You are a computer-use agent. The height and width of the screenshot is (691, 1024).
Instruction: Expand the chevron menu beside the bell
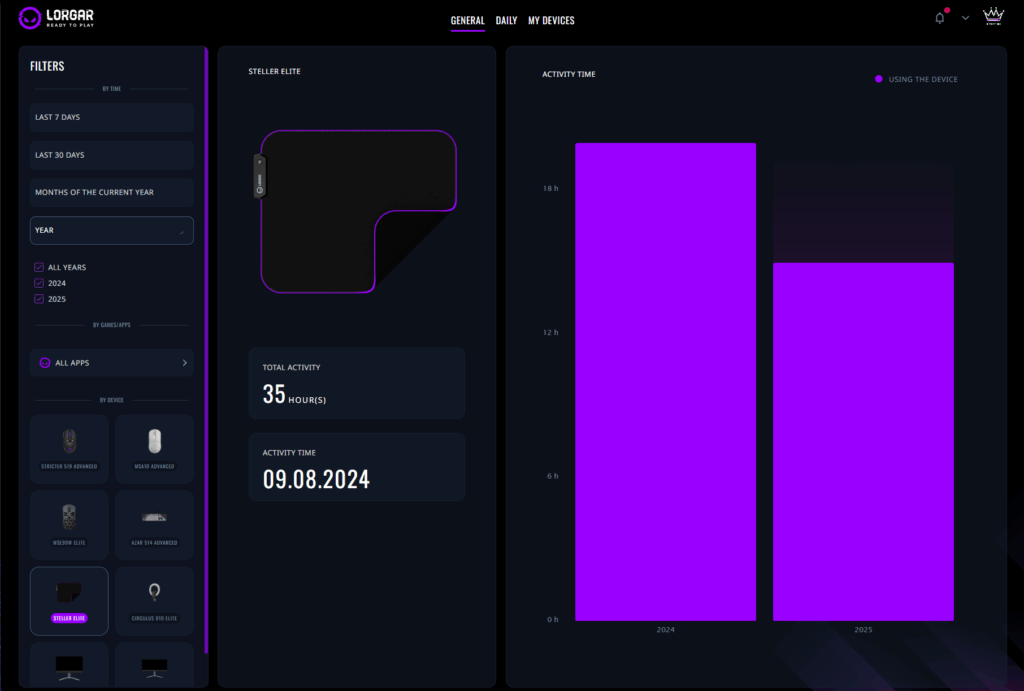tap(965, 18)
